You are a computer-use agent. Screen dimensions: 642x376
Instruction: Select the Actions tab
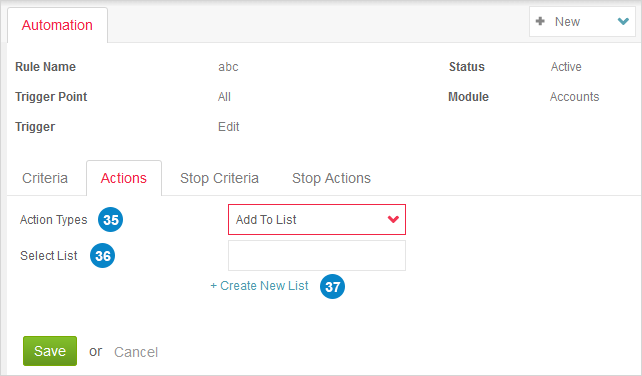(124, 178)
